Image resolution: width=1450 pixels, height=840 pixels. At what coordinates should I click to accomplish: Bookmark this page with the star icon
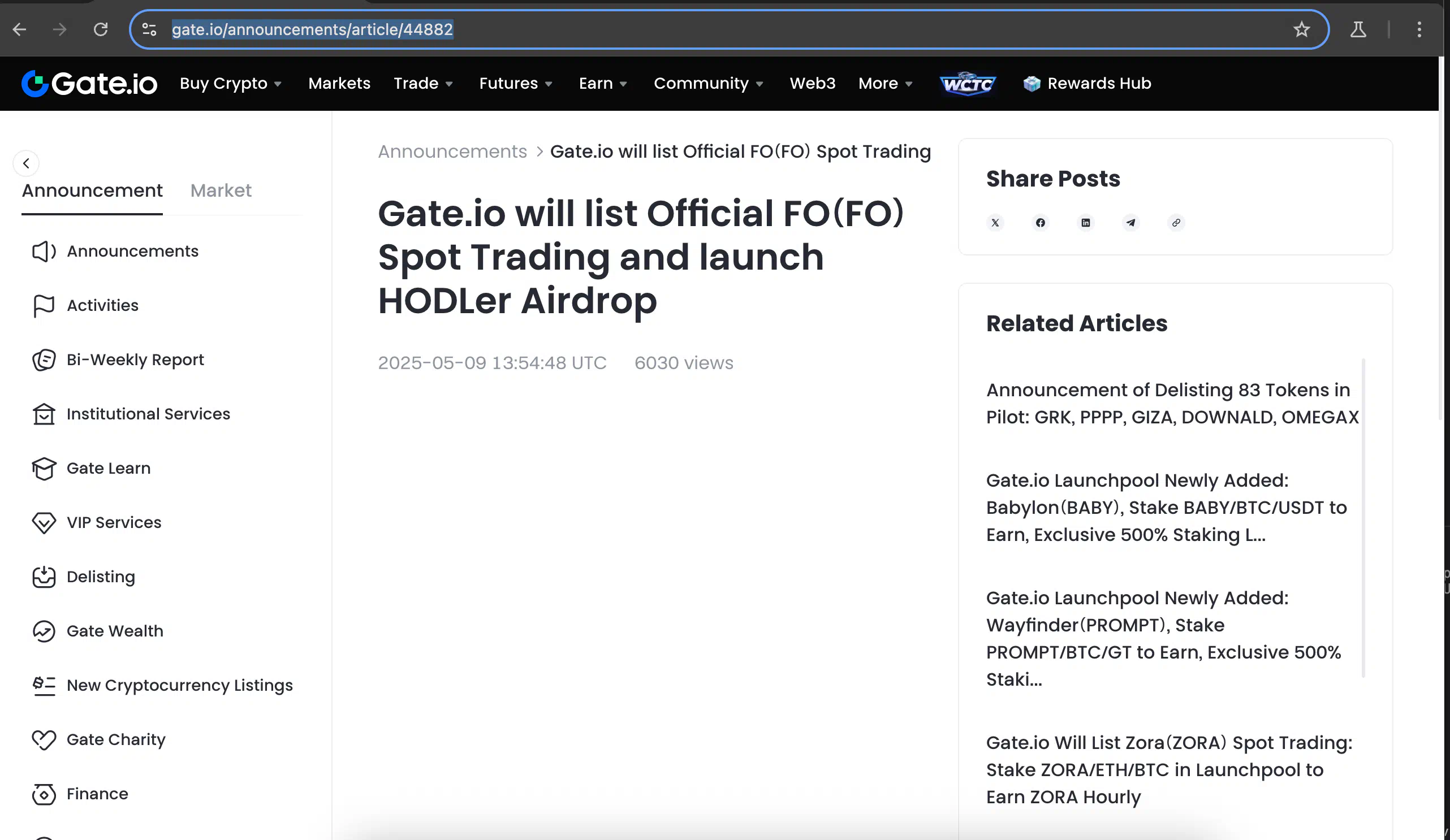[x=1301, y=29]
